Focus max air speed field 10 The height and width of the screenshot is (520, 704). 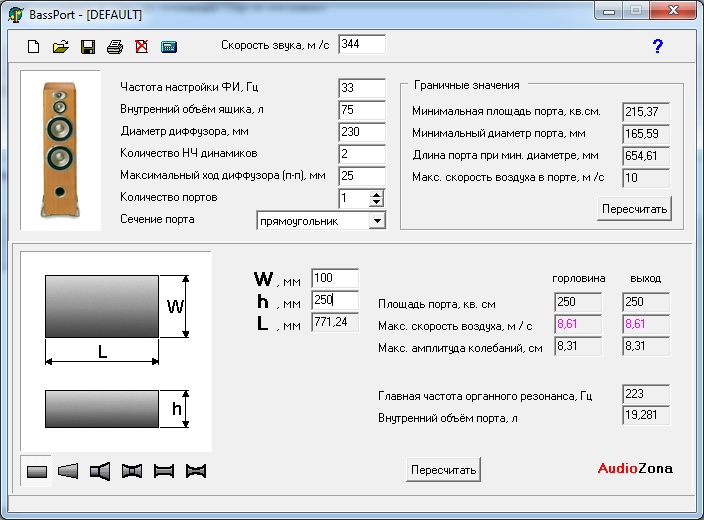pos(646,178)
